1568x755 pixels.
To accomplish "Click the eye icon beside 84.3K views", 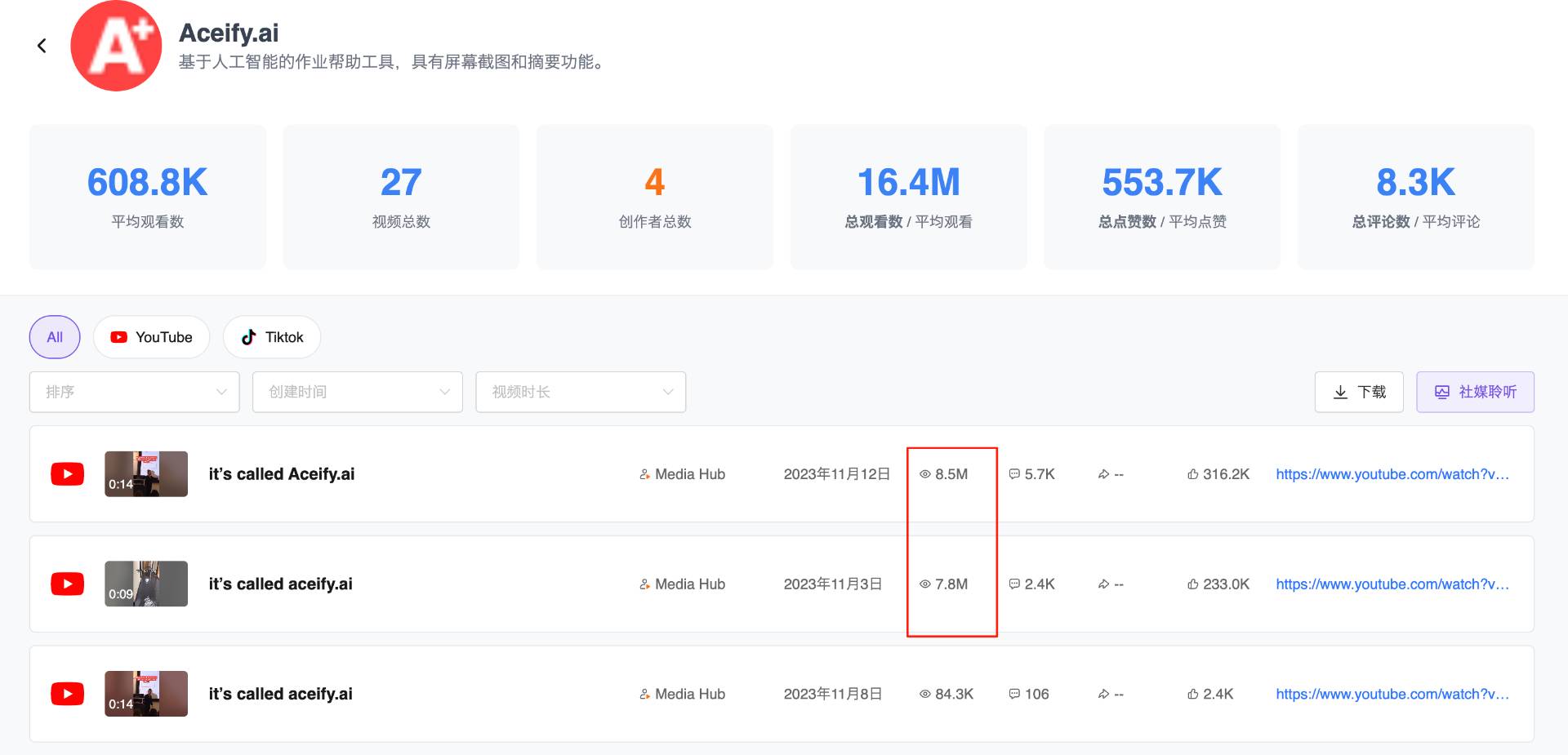I will (x=925, y=694).
